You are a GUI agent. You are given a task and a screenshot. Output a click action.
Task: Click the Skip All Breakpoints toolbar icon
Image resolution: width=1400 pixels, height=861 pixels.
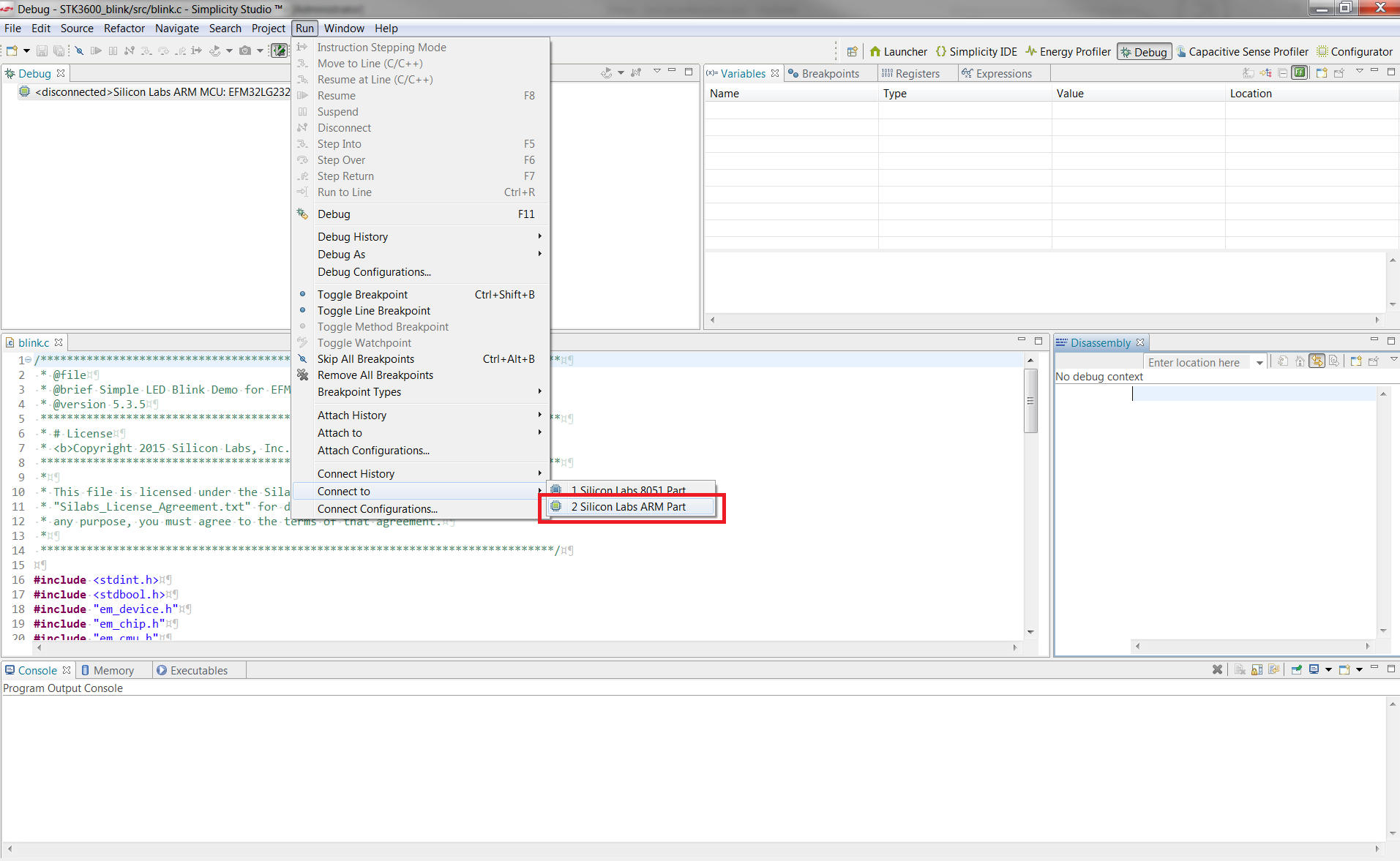[79, 50]
